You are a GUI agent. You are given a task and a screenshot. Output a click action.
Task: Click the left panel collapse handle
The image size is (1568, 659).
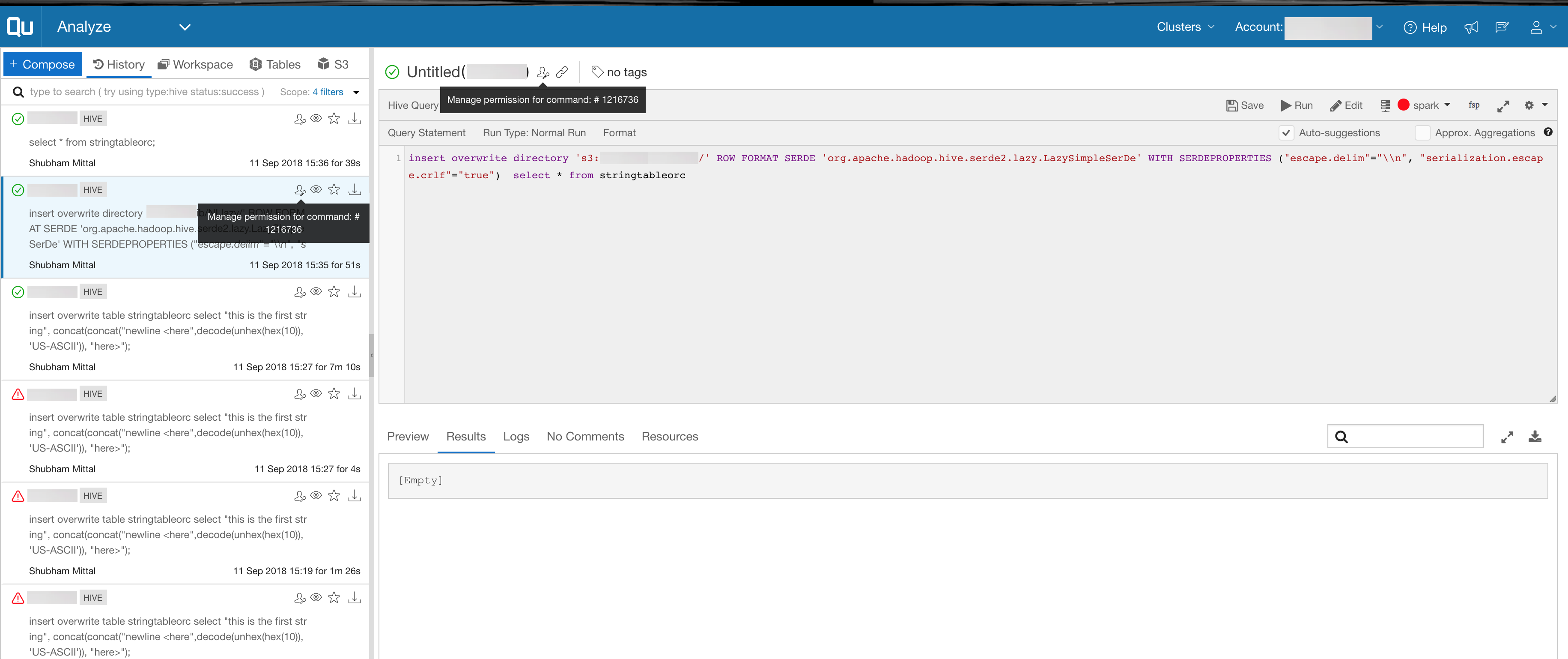371,356
